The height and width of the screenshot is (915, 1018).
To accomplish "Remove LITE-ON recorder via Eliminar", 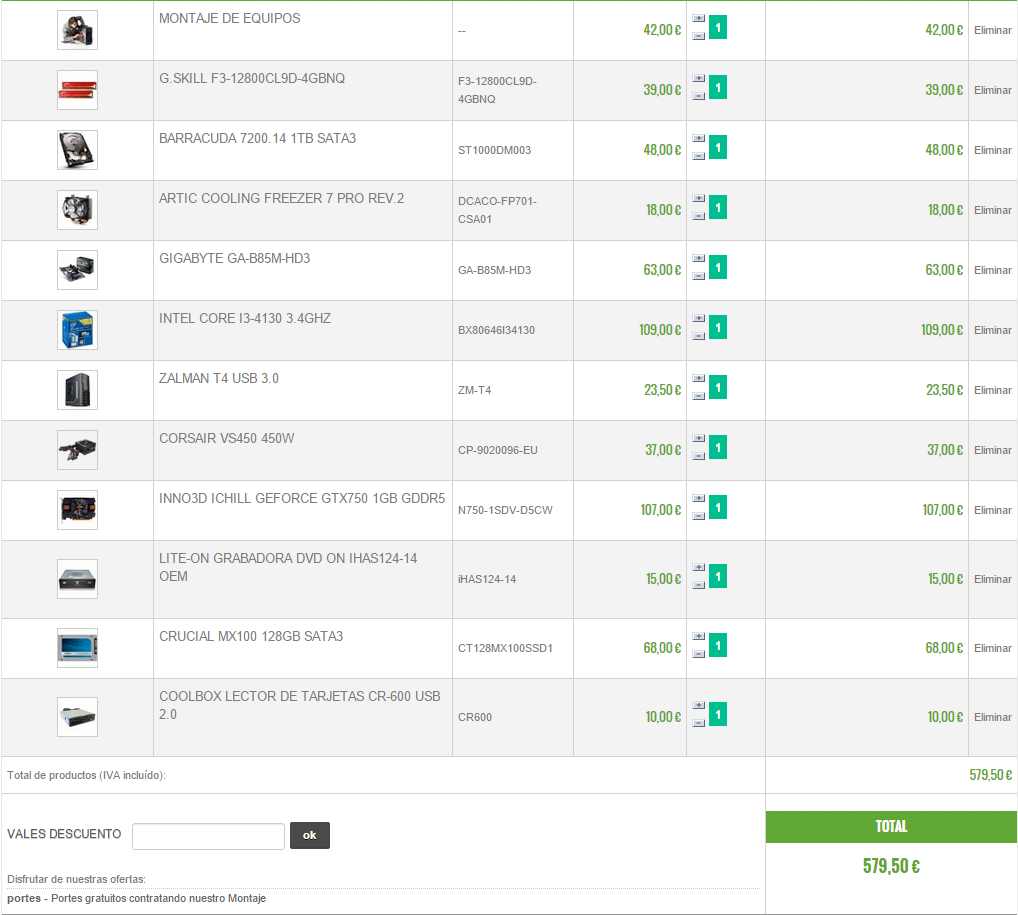I will pos(993,579).
